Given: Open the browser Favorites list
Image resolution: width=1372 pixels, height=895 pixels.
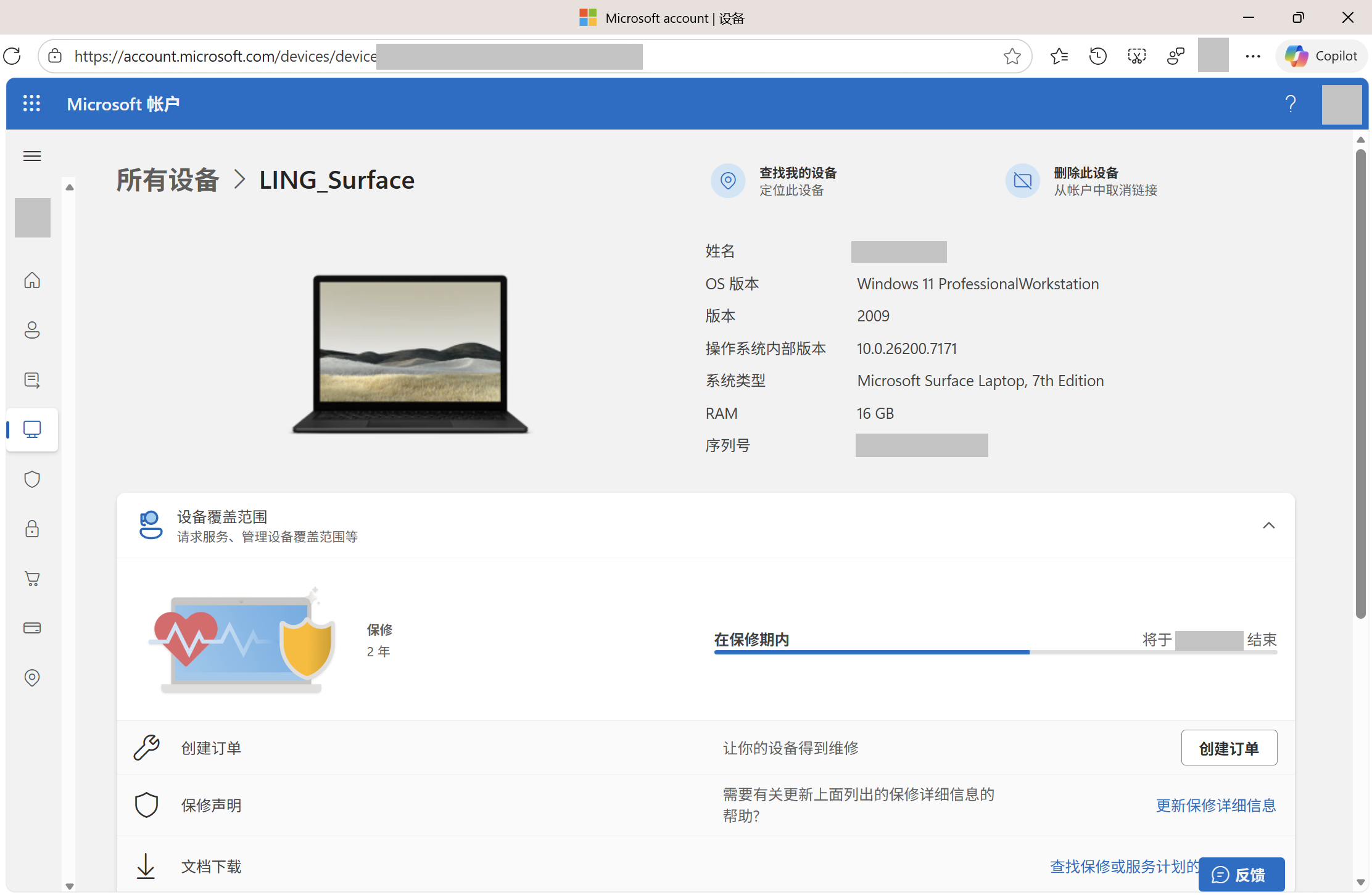Looking at the screenshot, I should (x=1059, y=56).
